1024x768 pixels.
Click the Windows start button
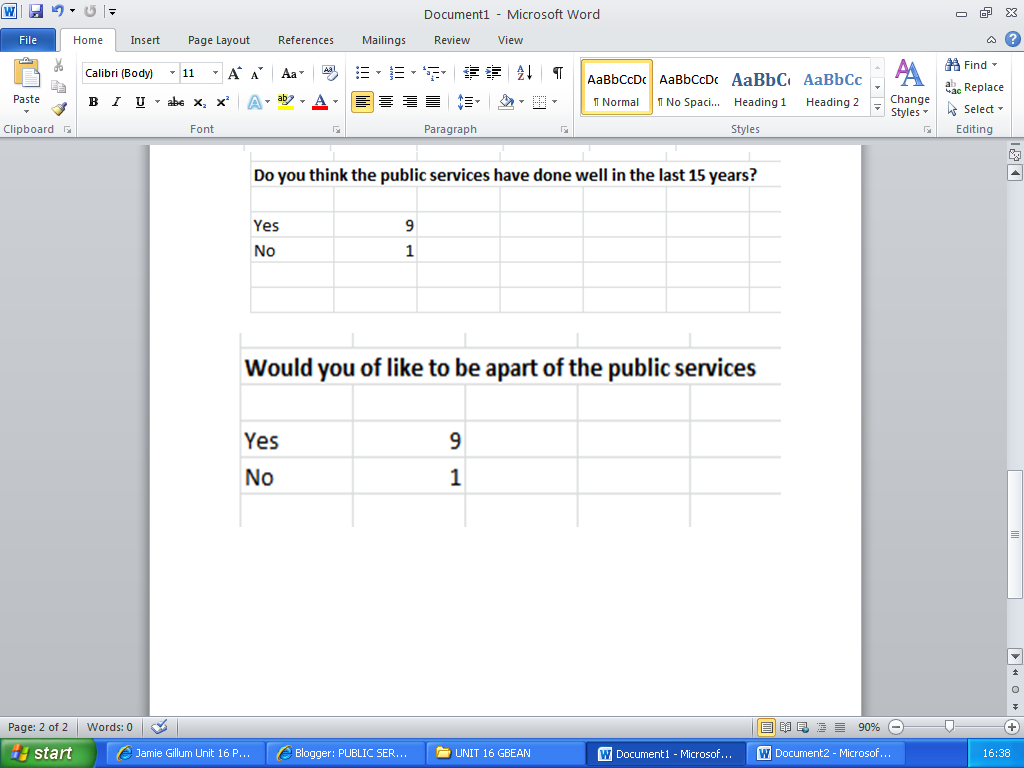pyautogui.click(x=48, y=753)
